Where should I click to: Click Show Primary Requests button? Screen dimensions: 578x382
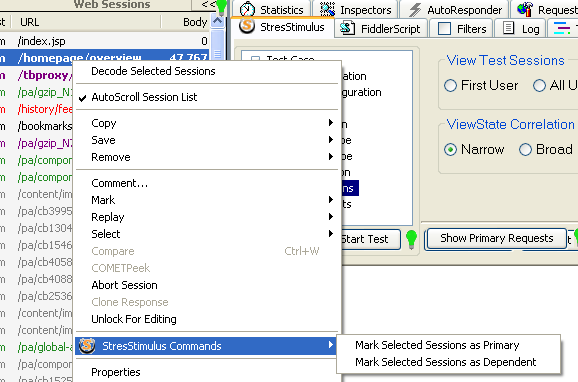497,239
